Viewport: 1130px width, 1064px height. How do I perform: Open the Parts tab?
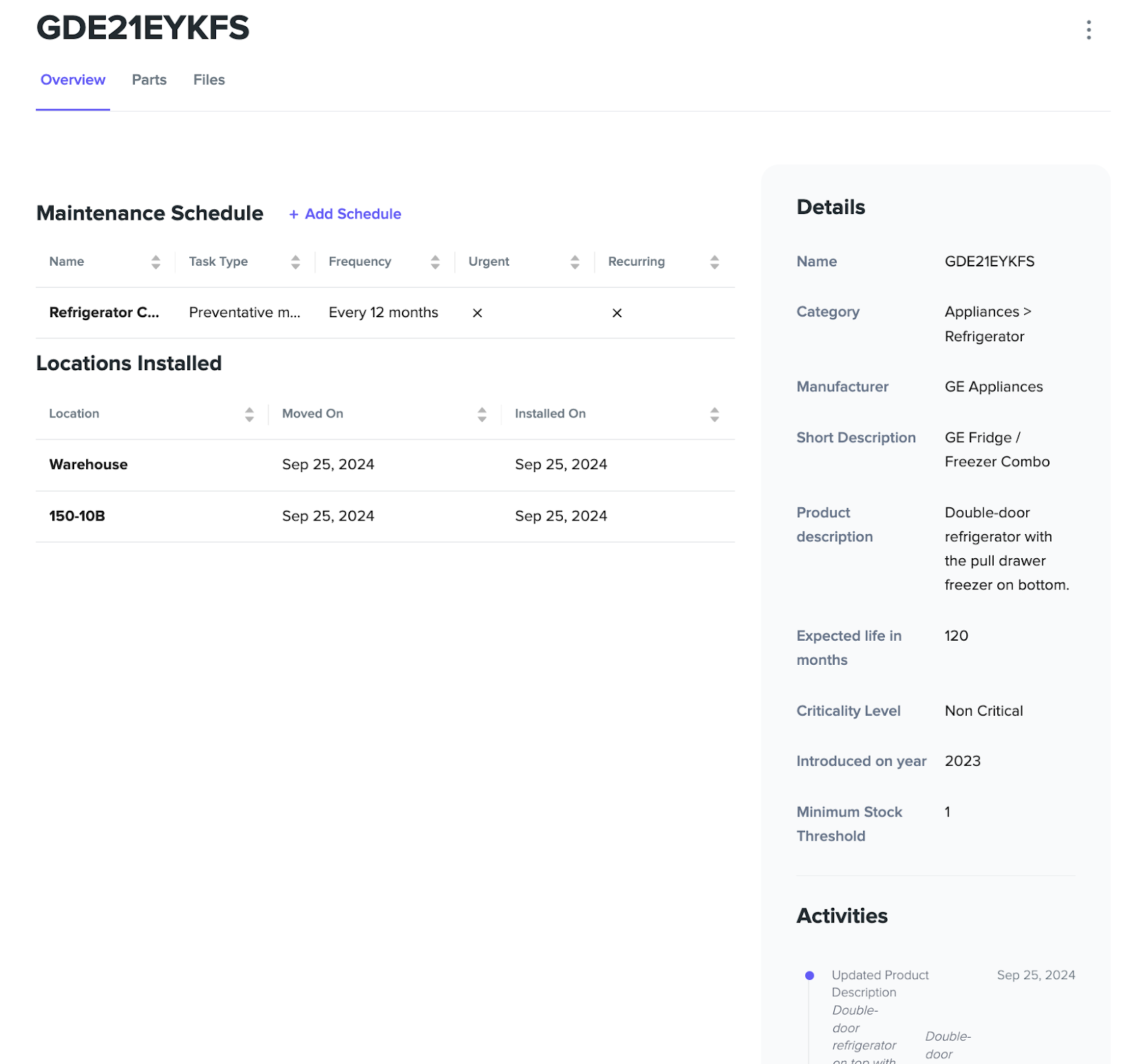click(x=149, y=80)
